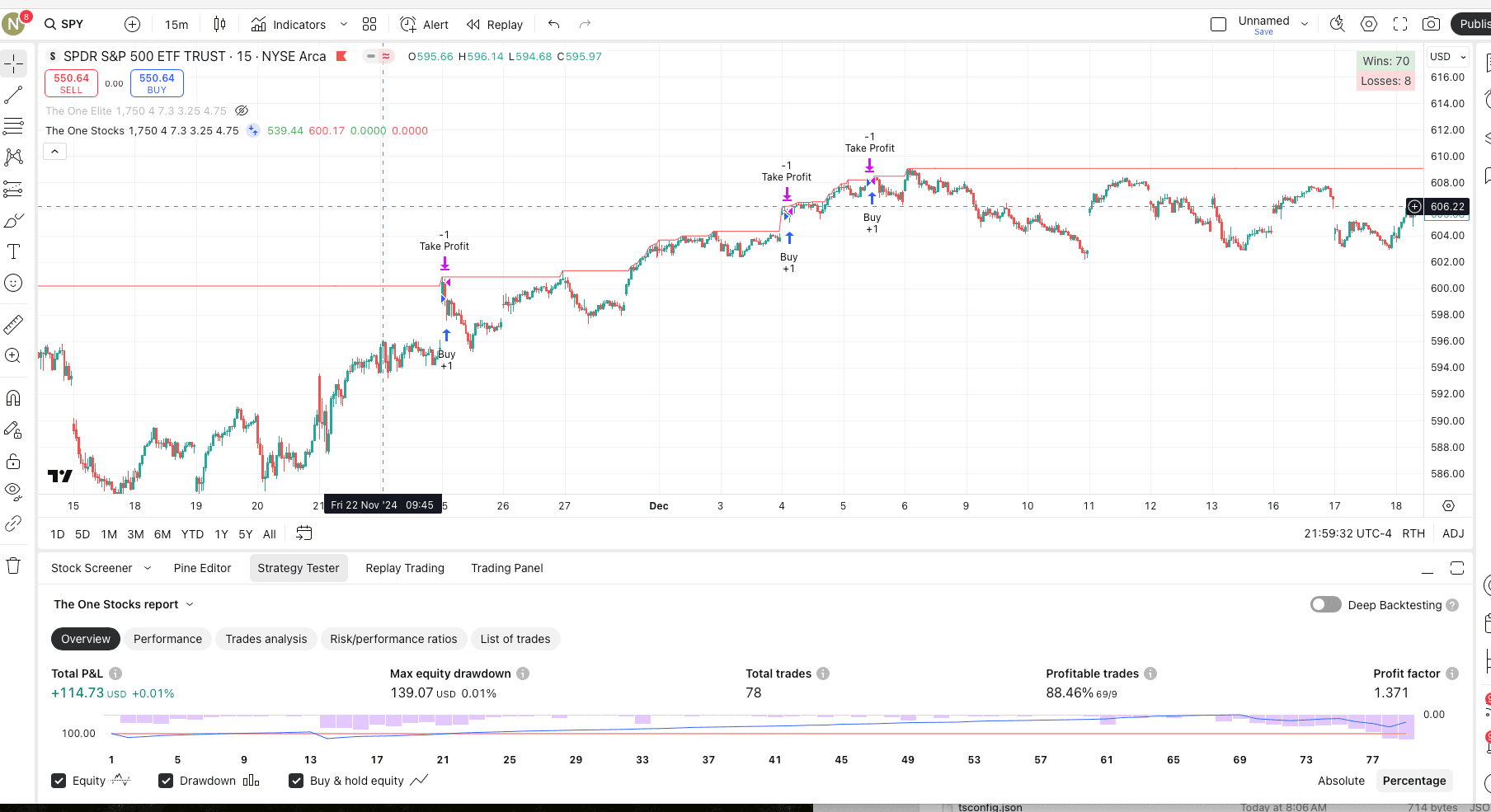This screenshot has width=1491, height=812.
Task: Select the YTD time range
Action: pyautogui.click(x=192, y=534)
